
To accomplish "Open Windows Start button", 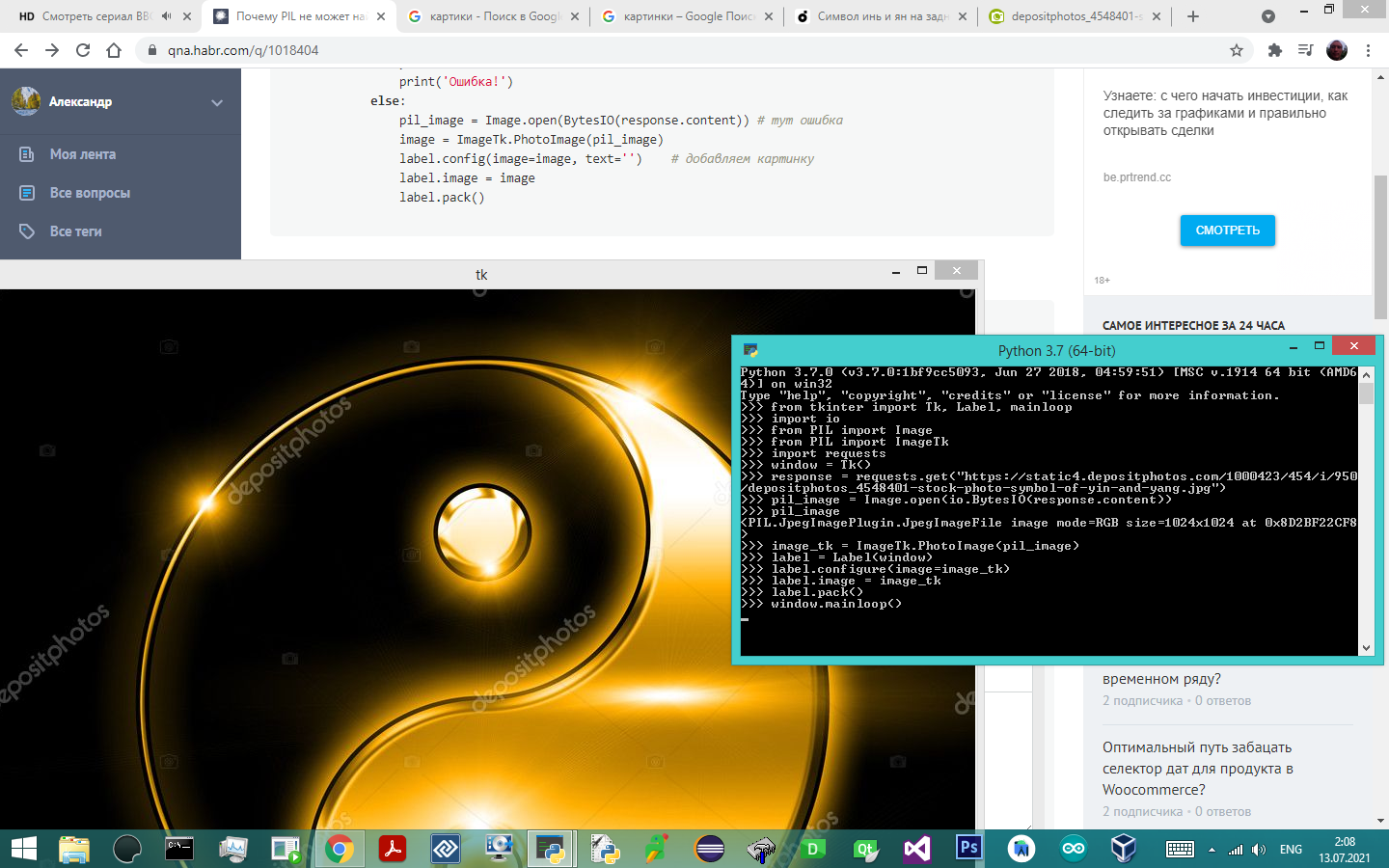I will pos(24,849).
